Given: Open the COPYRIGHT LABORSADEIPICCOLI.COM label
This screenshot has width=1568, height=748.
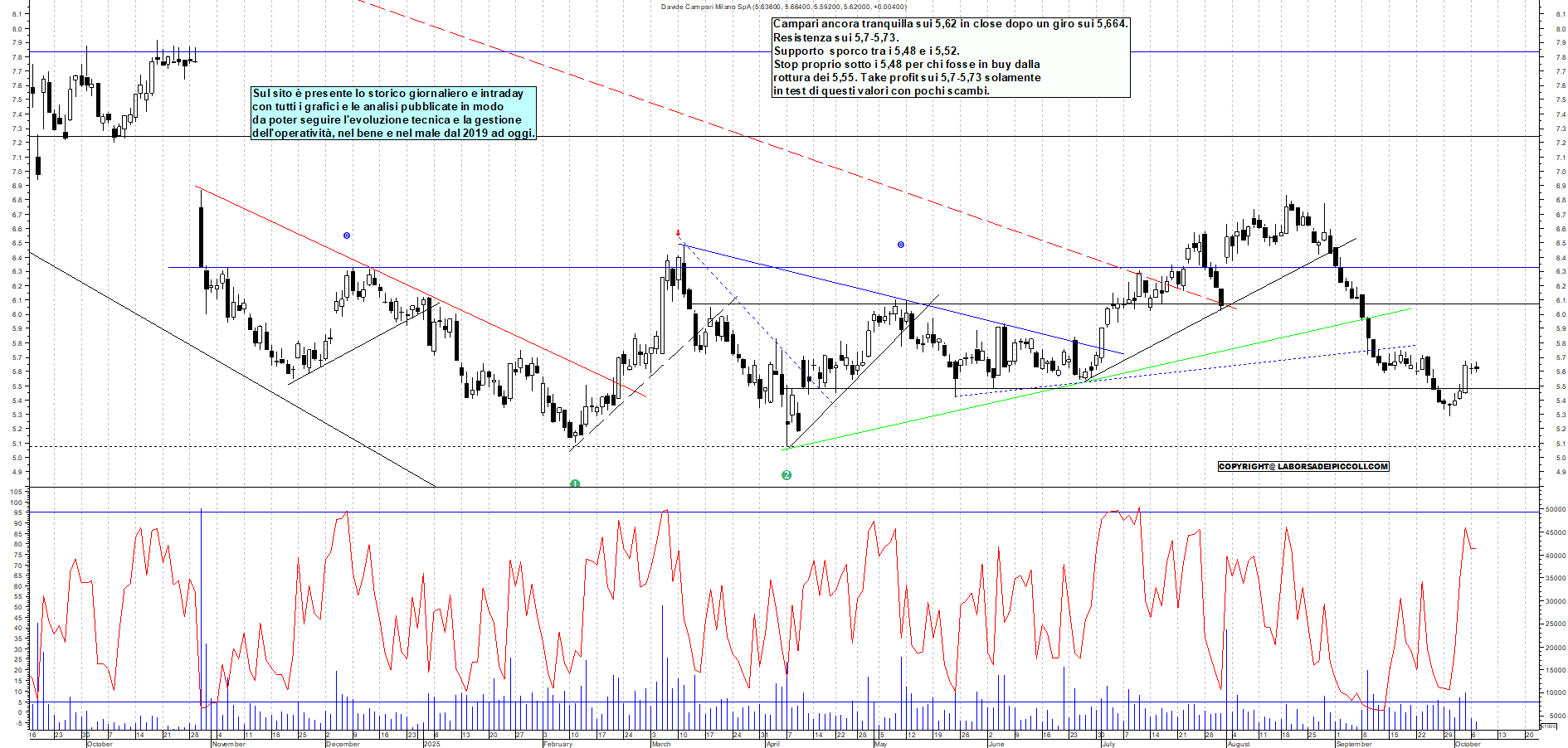Looking at the screenshot, I should [1303, 466].
